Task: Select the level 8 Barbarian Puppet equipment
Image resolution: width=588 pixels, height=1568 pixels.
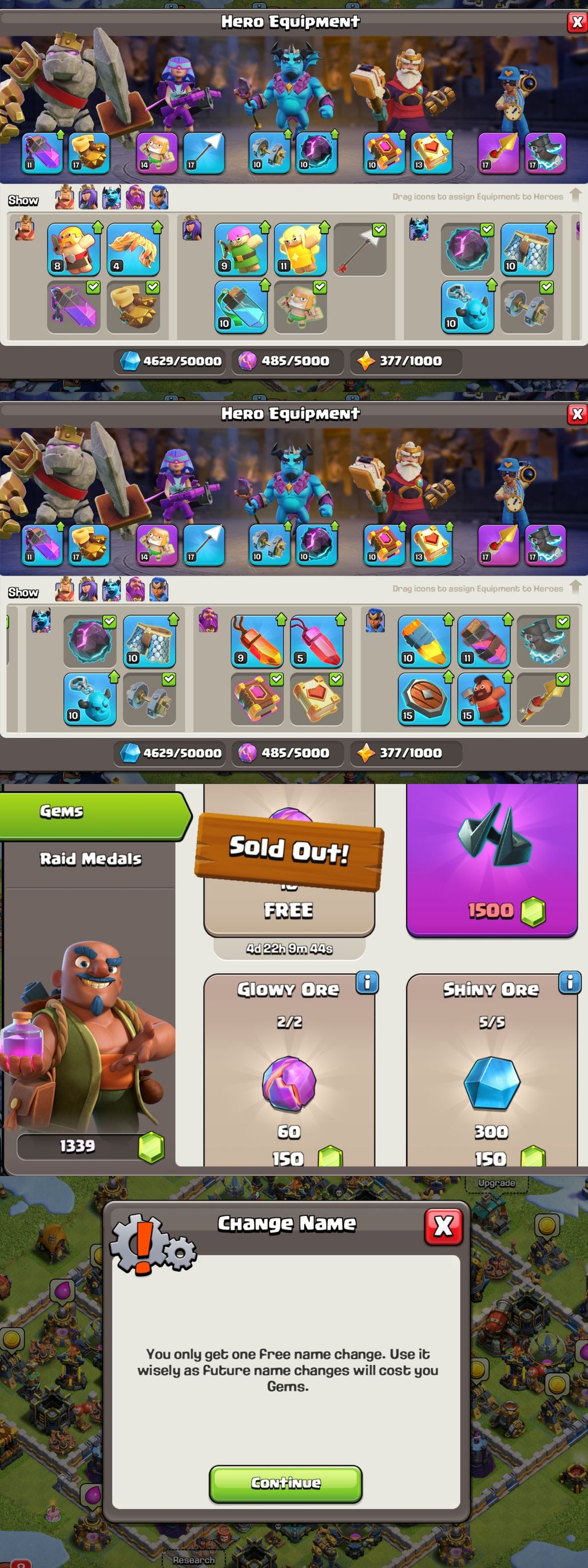Action: coord(74,249)
